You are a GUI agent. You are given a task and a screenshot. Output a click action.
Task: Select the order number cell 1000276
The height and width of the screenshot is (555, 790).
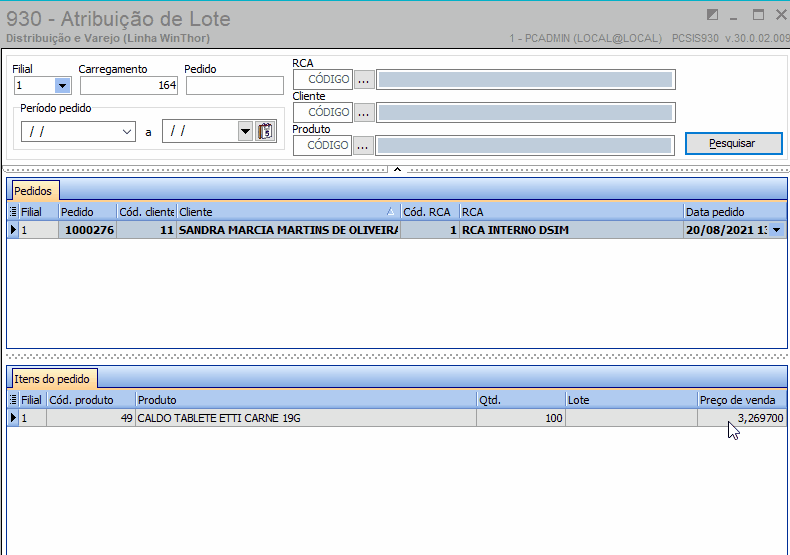click(88, 230)
